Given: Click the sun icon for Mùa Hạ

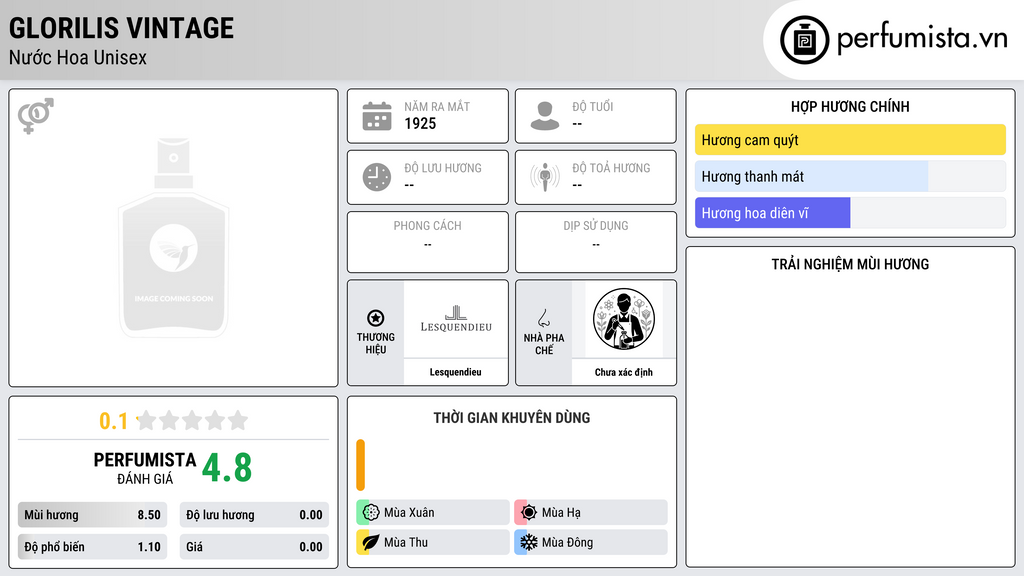Looking at the screenshot, I should [x=529, y=513].
